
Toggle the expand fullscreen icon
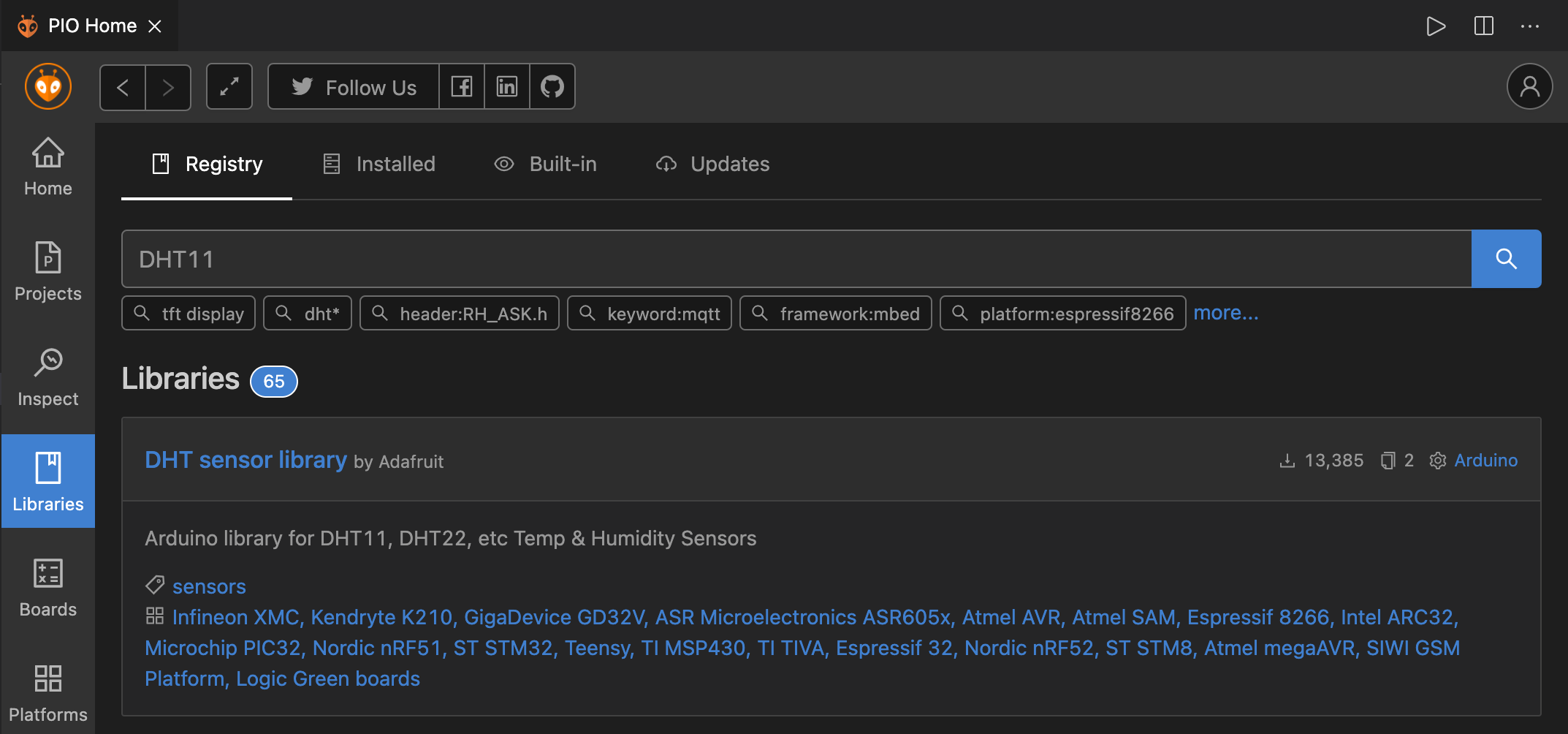coord(229,87)
